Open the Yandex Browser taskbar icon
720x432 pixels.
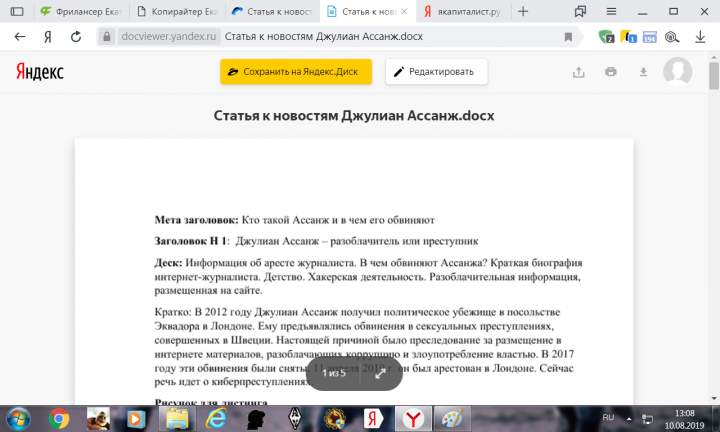click(x=413, y=419)
